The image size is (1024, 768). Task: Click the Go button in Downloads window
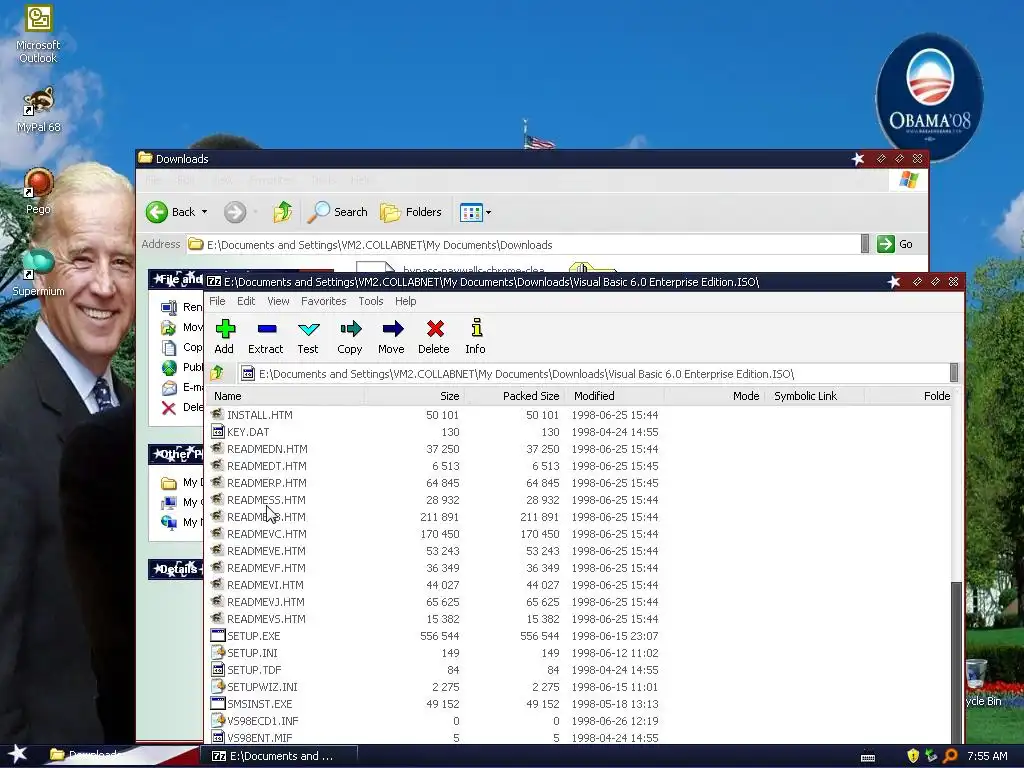[894, 244]
